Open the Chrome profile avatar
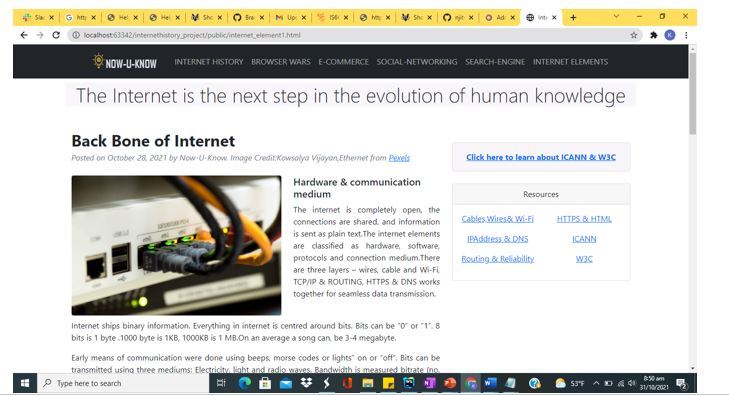This screenshot has height=395, width=729. [670, 35]
